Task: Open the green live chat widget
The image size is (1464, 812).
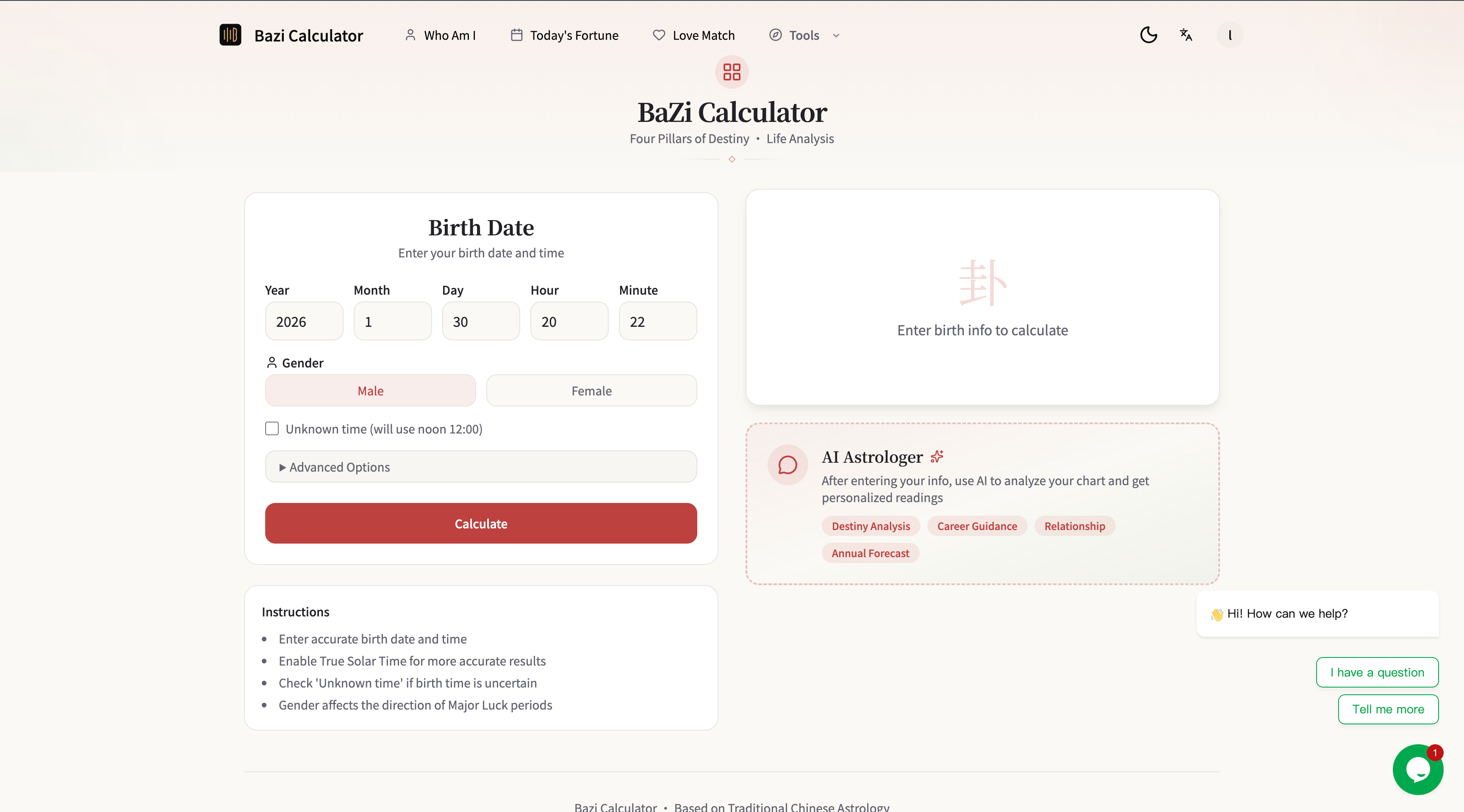Action: 1417,769
